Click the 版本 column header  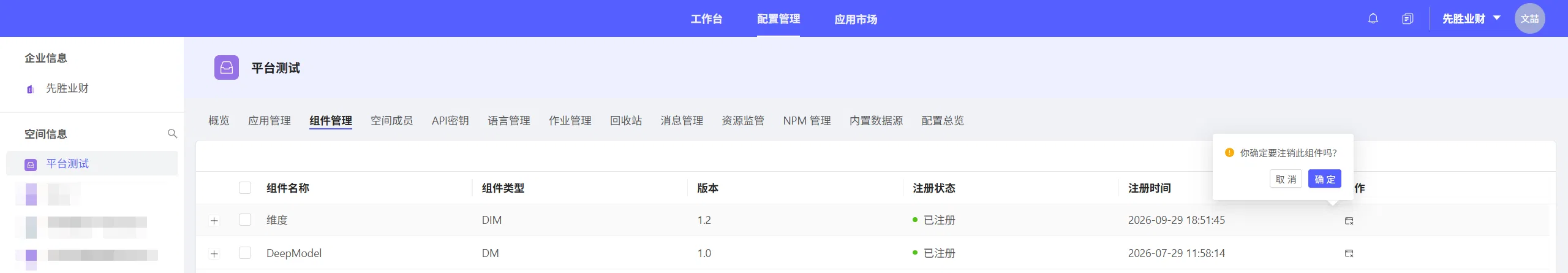707,188
